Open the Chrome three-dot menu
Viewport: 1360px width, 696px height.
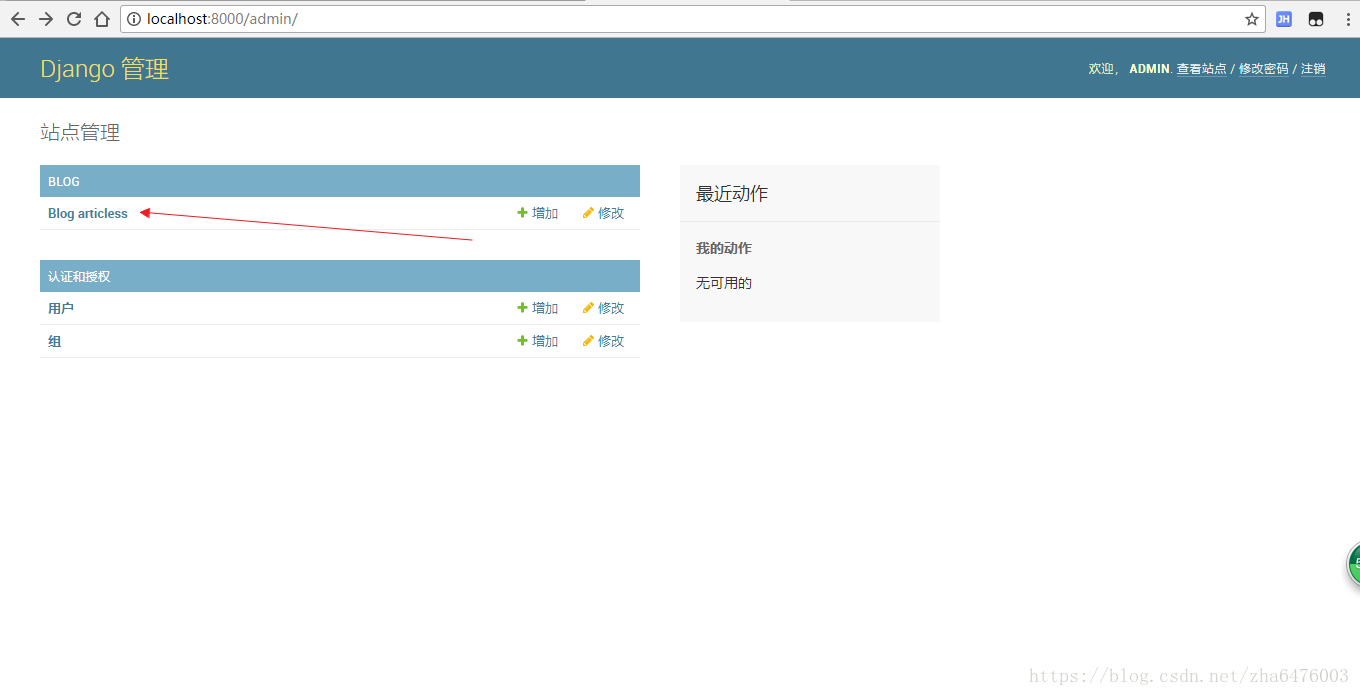point(1348,19)
